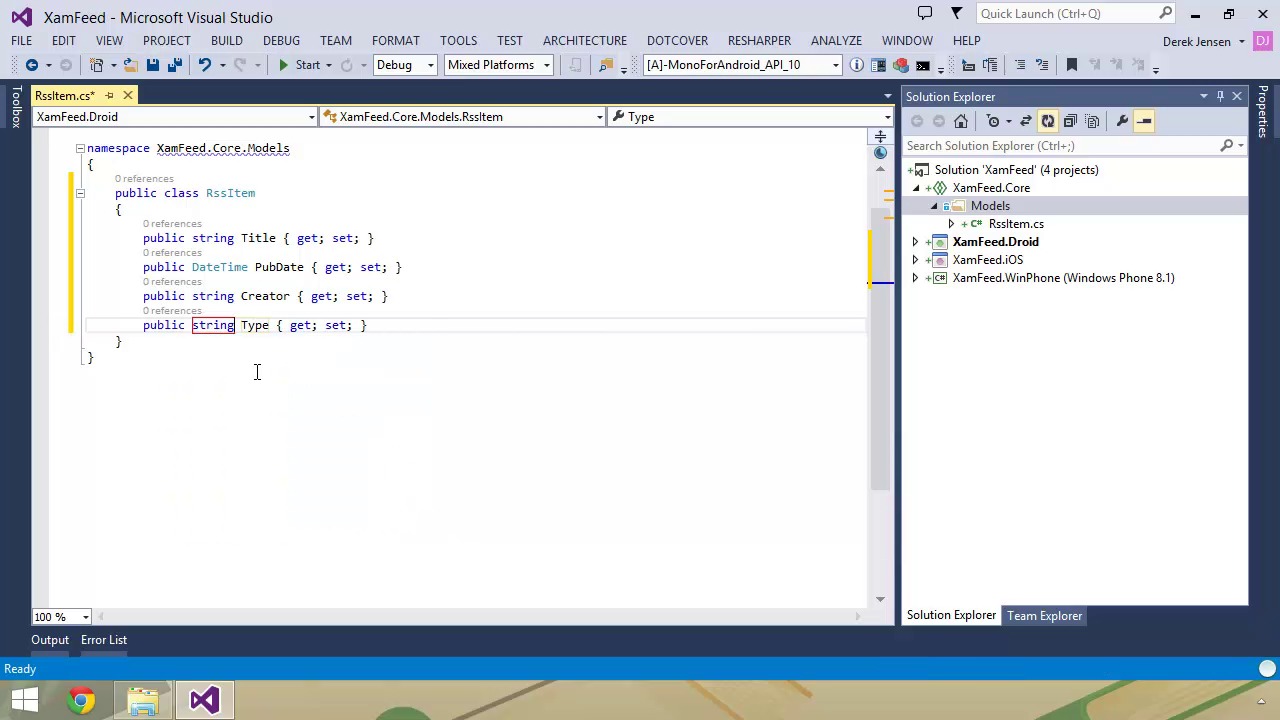Open the Toolbox side panel
Image resolution: width=1280 pixels, height=720 pixels.
pyautogui.click(x=16, y=107)
